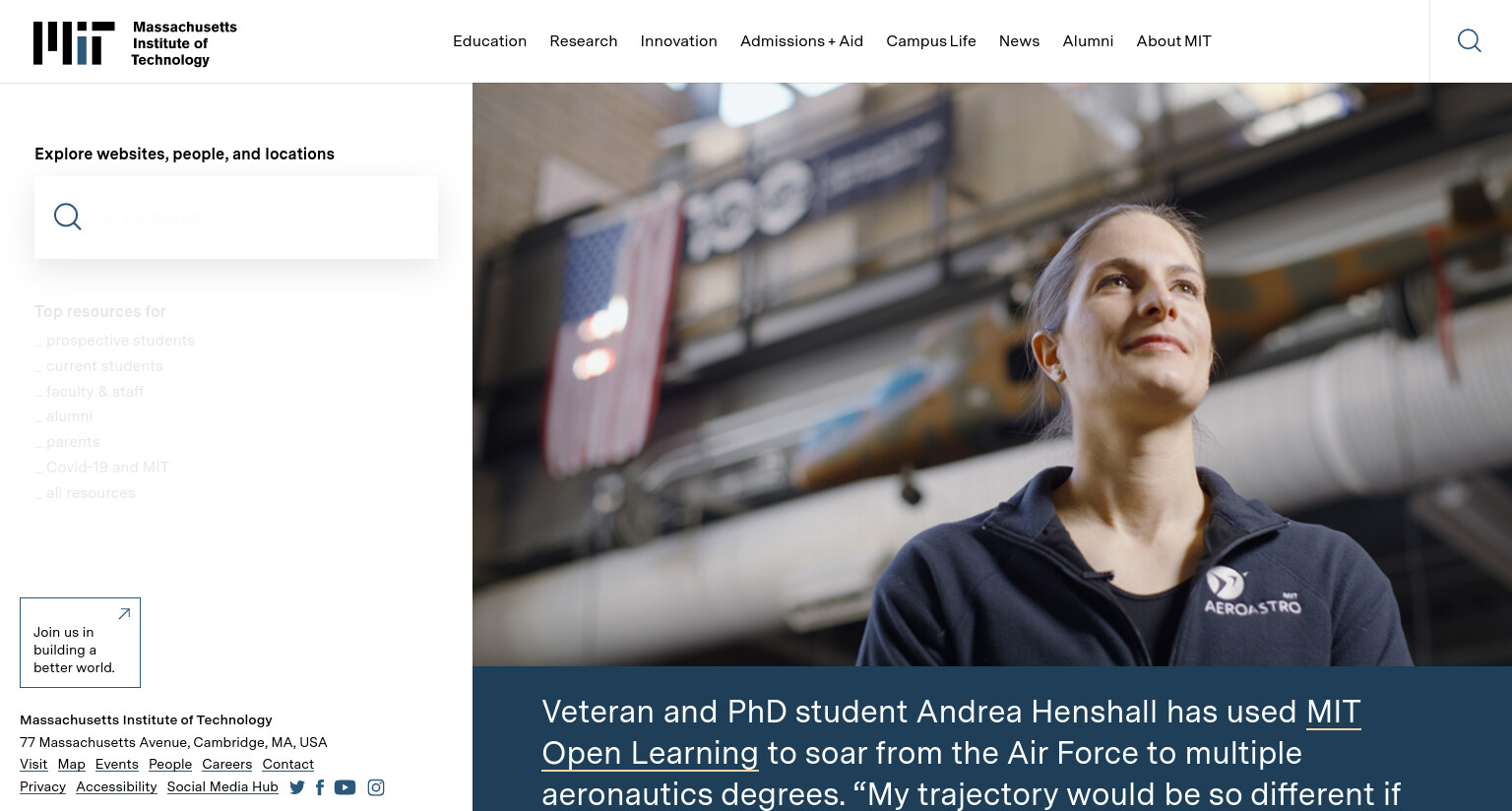Follow the Map footer link
Image resolution: width=1512 pixels, height=811 pixels.
[72, 764]
